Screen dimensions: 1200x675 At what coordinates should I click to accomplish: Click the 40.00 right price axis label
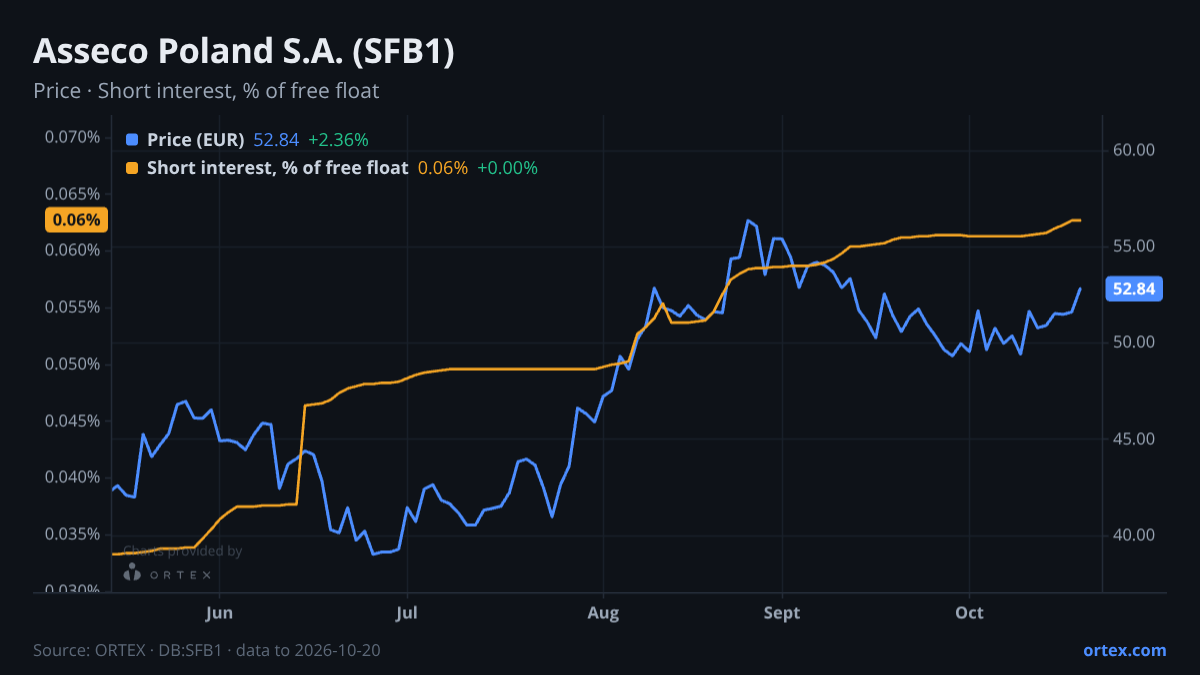1134,535
